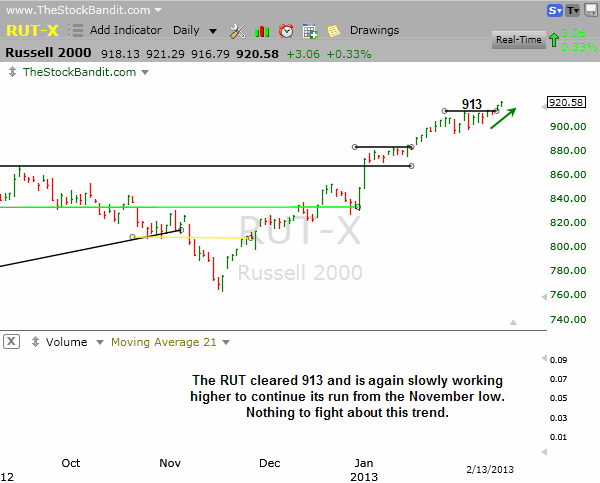Click the Add Indicator icon

pyautogui.click(x=76, y=30)
